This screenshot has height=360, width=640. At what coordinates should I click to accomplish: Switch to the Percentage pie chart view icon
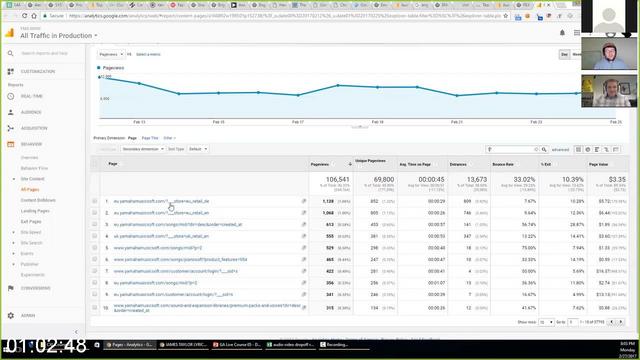coord(588,149)
